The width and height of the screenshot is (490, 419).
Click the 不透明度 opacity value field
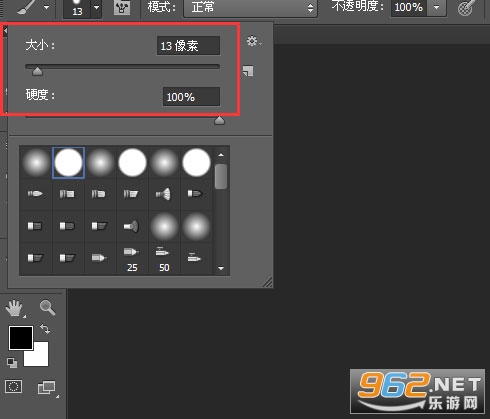coord(409,7)
